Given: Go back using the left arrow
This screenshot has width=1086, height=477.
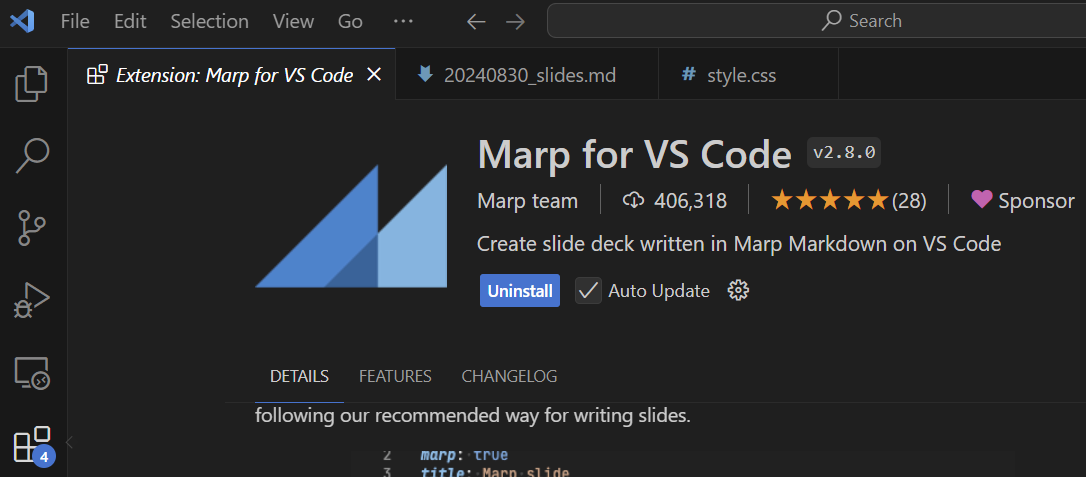Looking at the screenshot, I should click(476, 22).
